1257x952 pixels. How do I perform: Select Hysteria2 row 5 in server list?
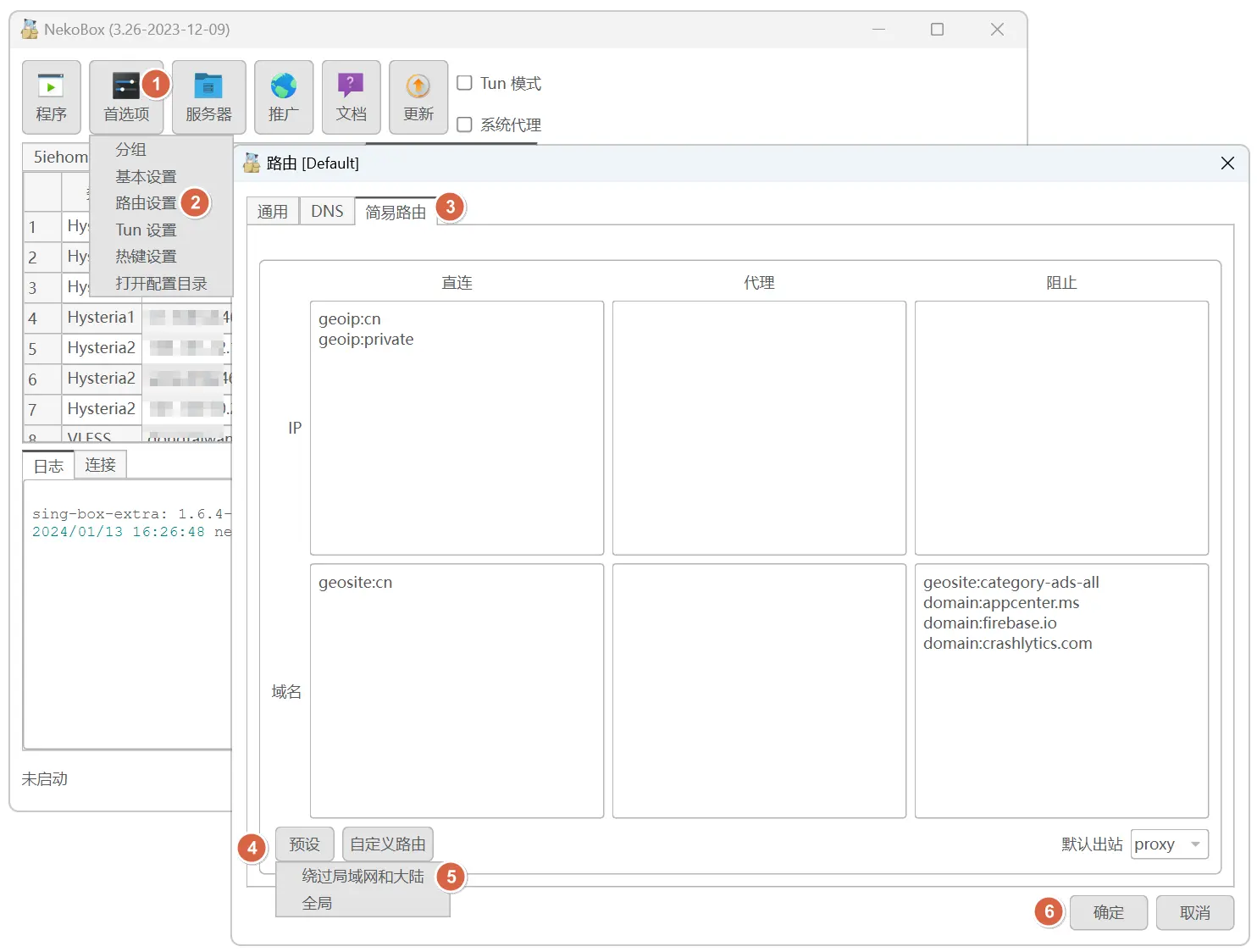point(102,348)
